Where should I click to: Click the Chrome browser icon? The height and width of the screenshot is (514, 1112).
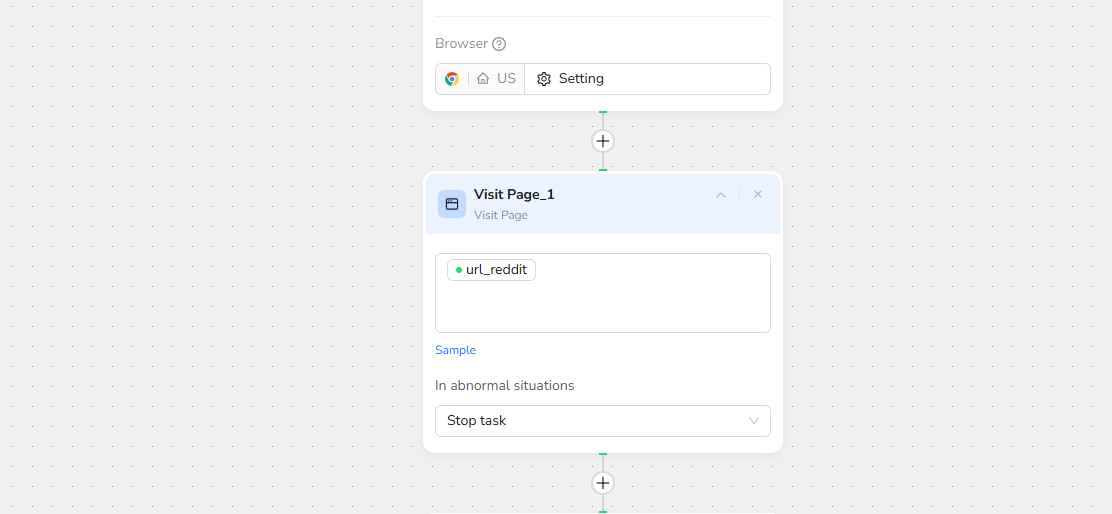click(x=452, y=79)
